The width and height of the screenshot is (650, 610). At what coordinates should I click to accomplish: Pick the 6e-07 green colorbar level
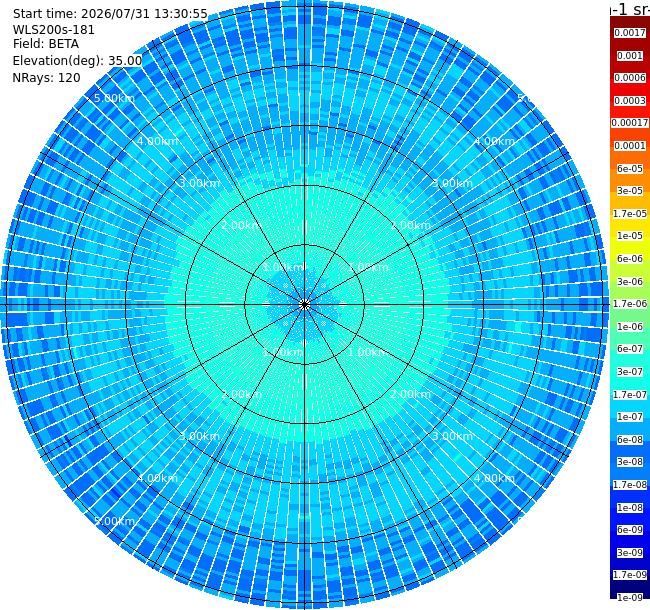tap(630, 349)
